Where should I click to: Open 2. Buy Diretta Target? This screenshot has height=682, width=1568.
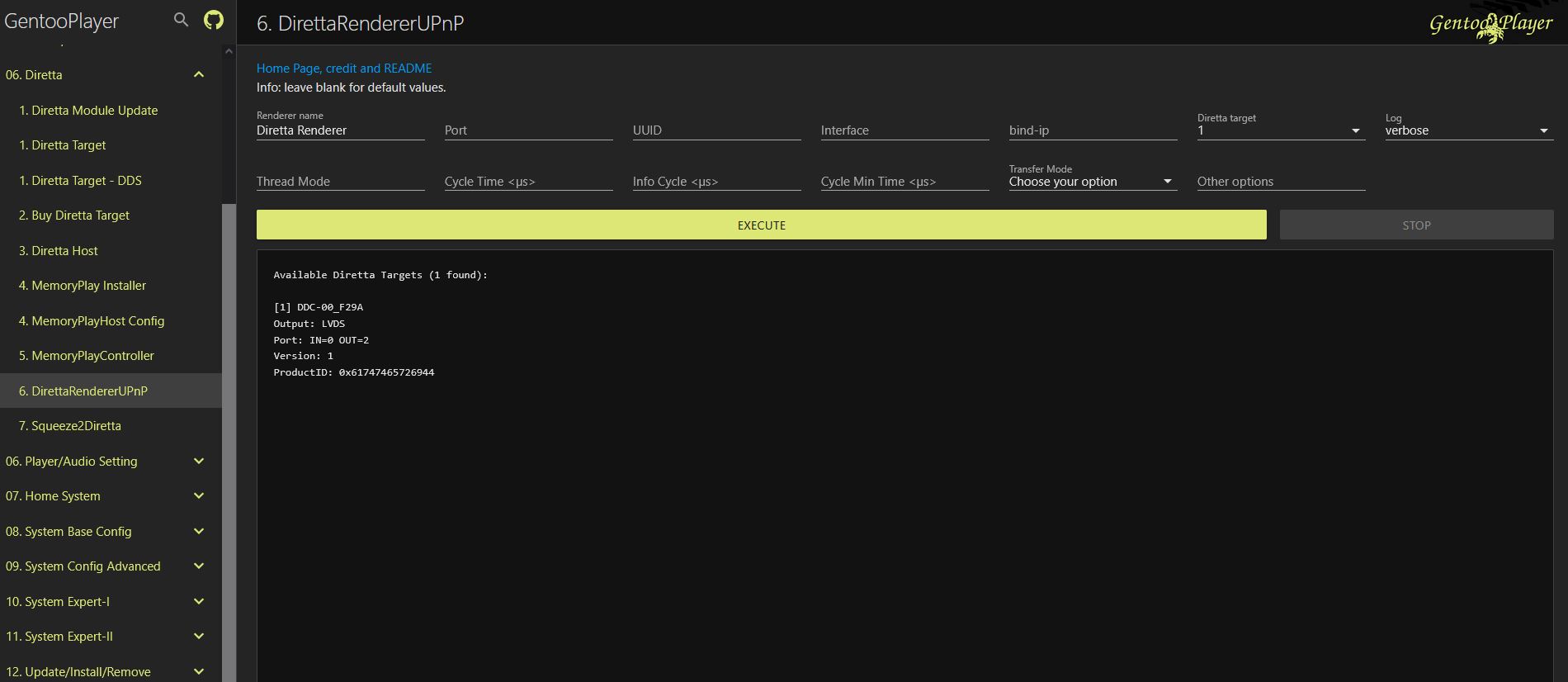(111, 215)
